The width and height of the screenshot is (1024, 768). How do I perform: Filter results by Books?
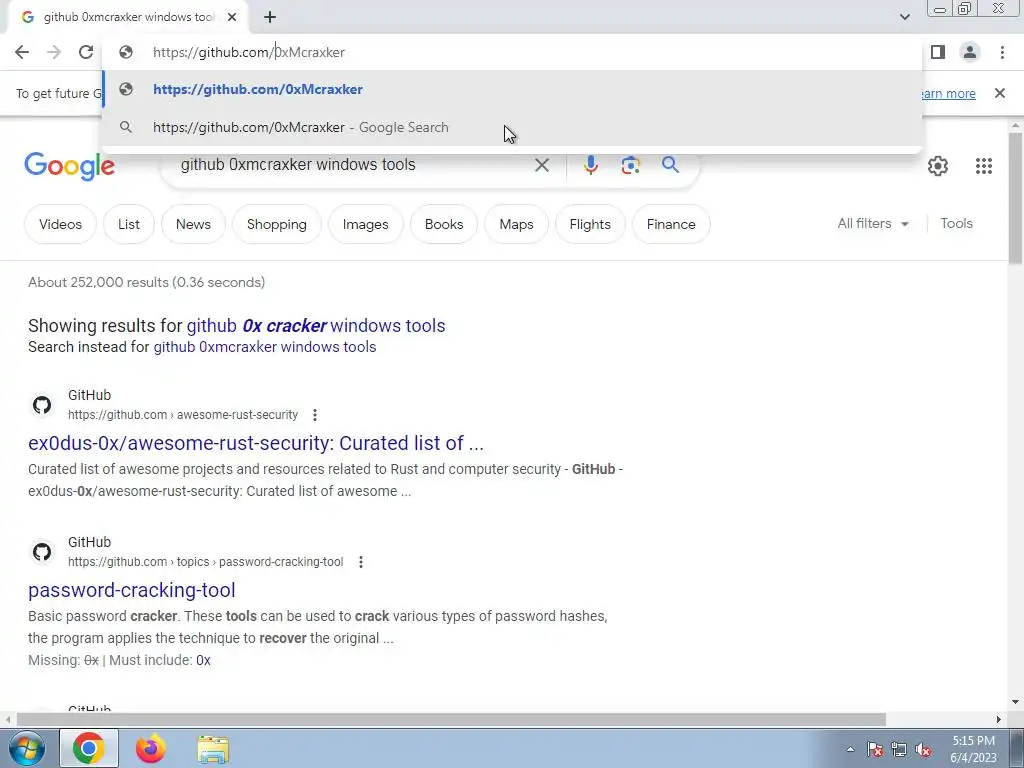tap(443, 224)
